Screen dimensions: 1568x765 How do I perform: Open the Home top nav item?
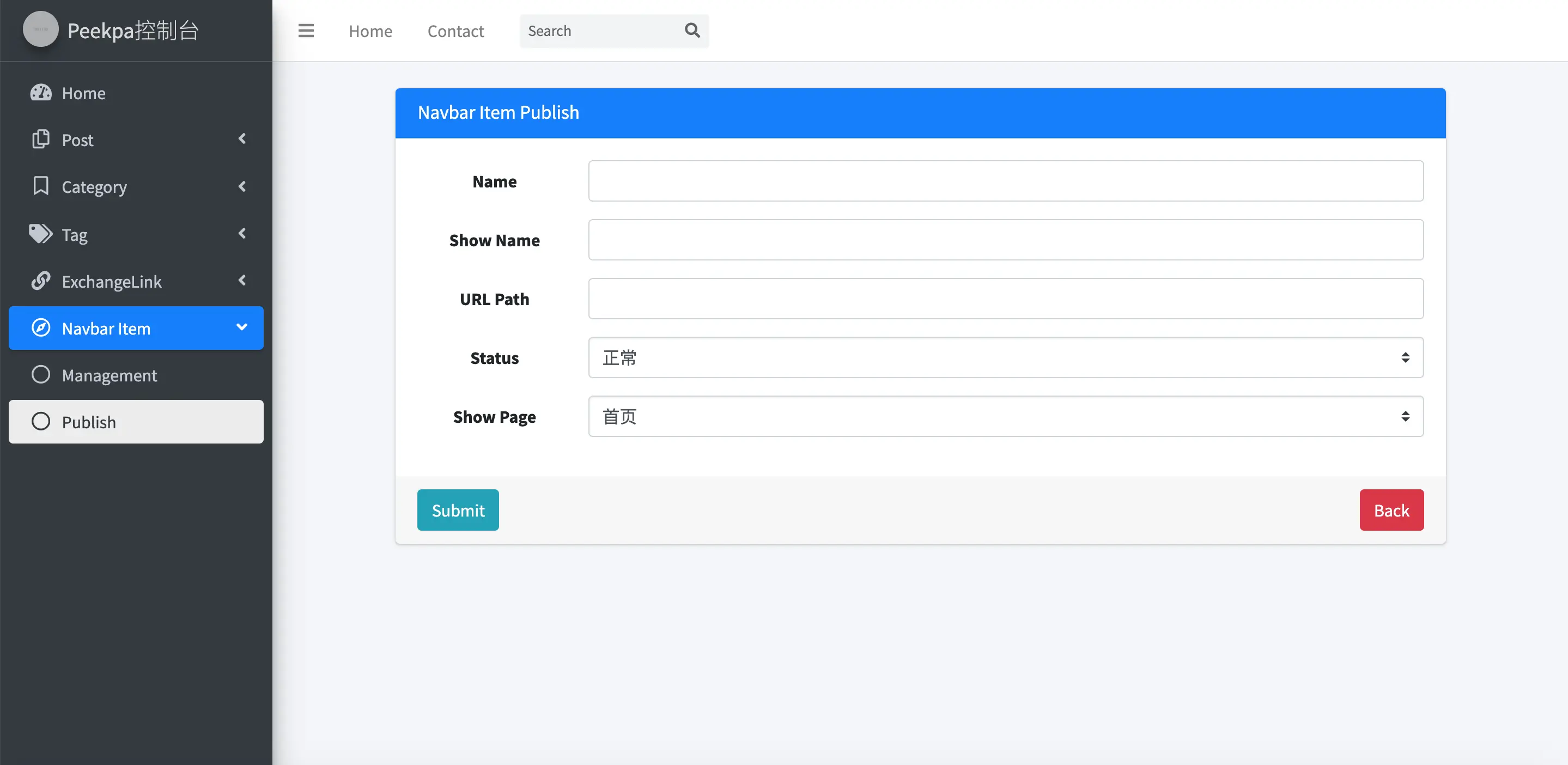pyautogui.click(x=370, y=31)
